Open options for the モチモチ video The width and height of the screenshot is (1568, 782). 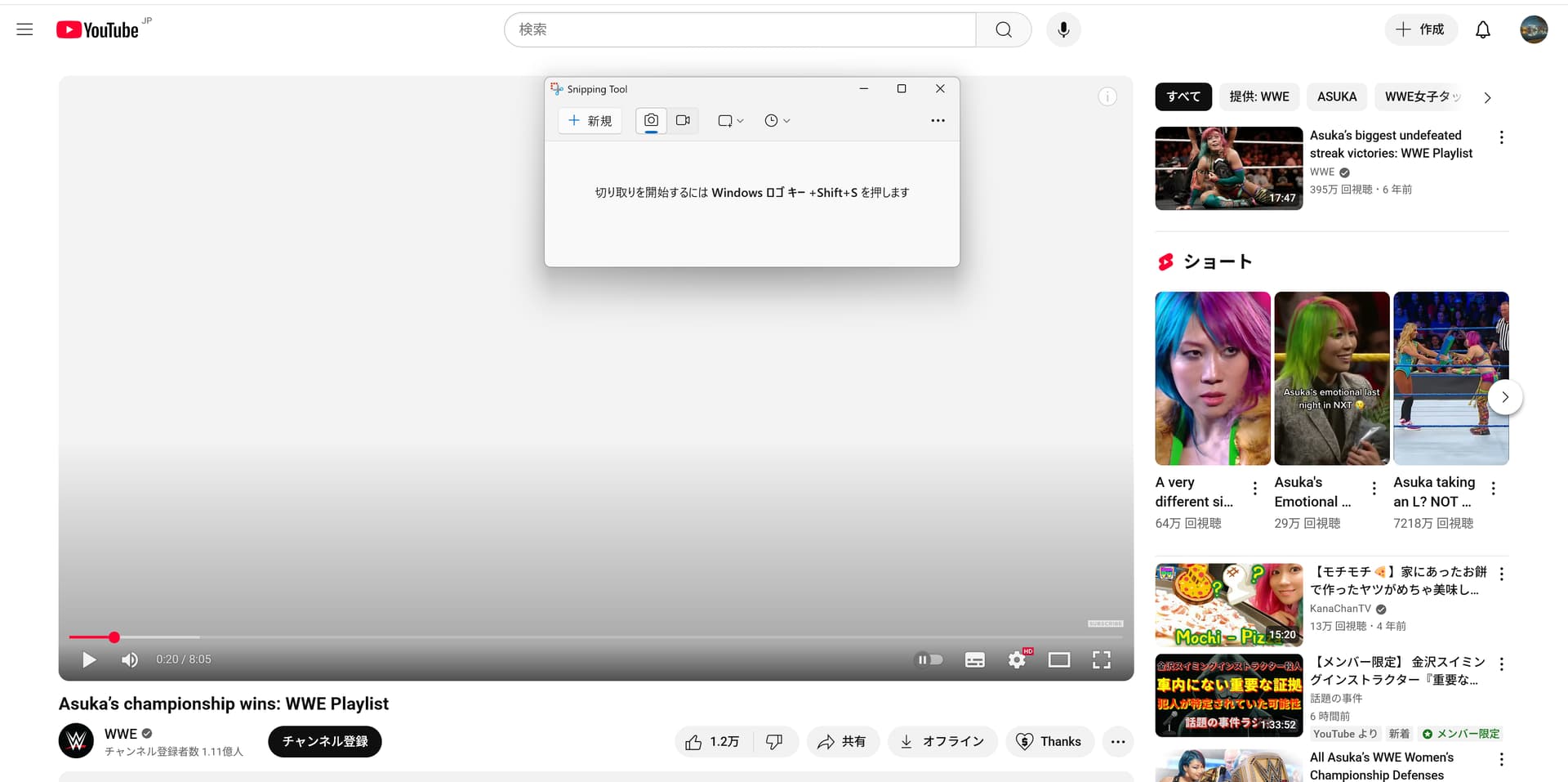[x=1501, y=574]
